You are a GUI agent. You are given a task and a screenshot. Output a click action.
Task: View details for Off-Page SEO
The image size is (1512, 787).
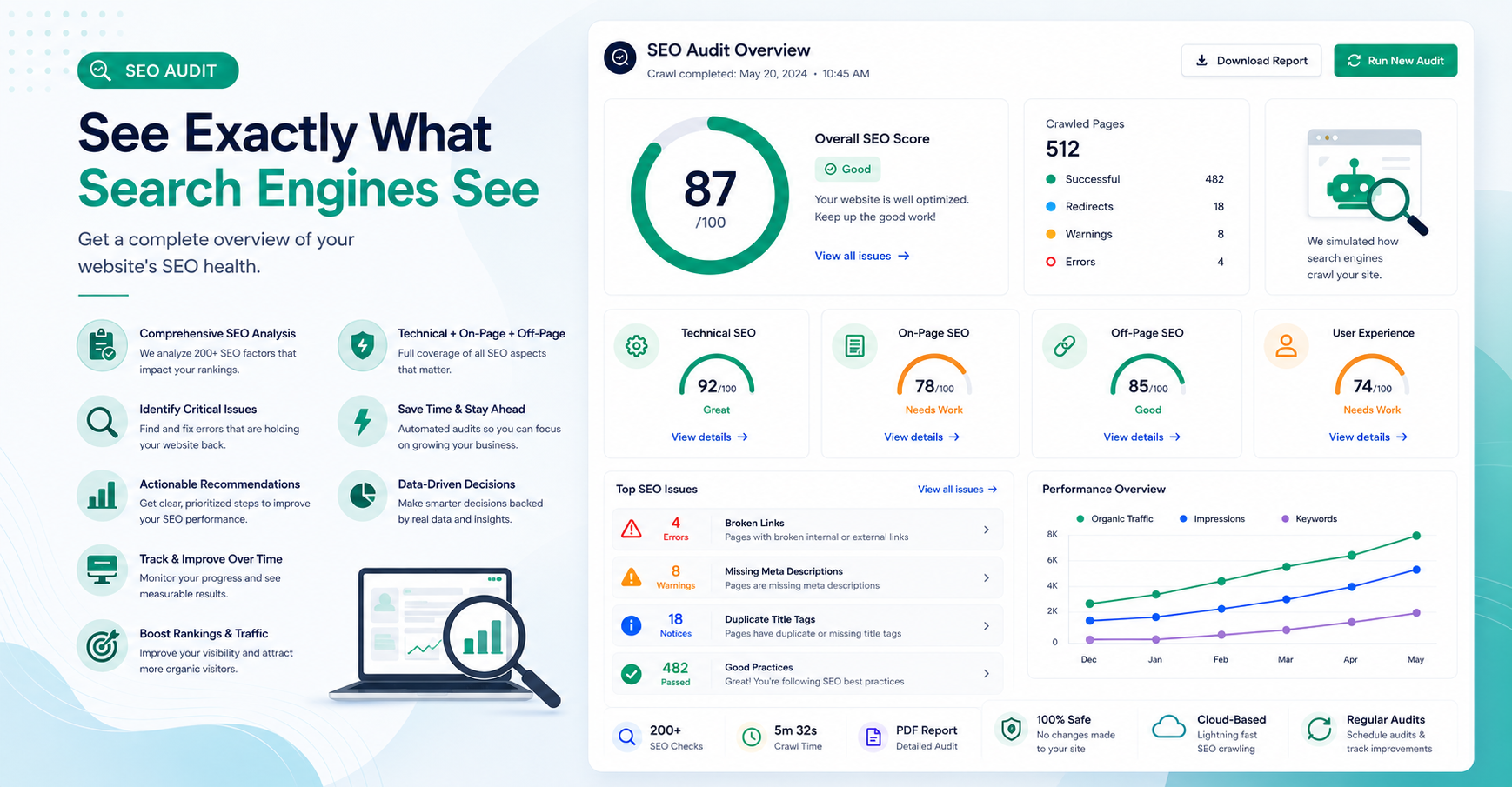[1141, 437]
